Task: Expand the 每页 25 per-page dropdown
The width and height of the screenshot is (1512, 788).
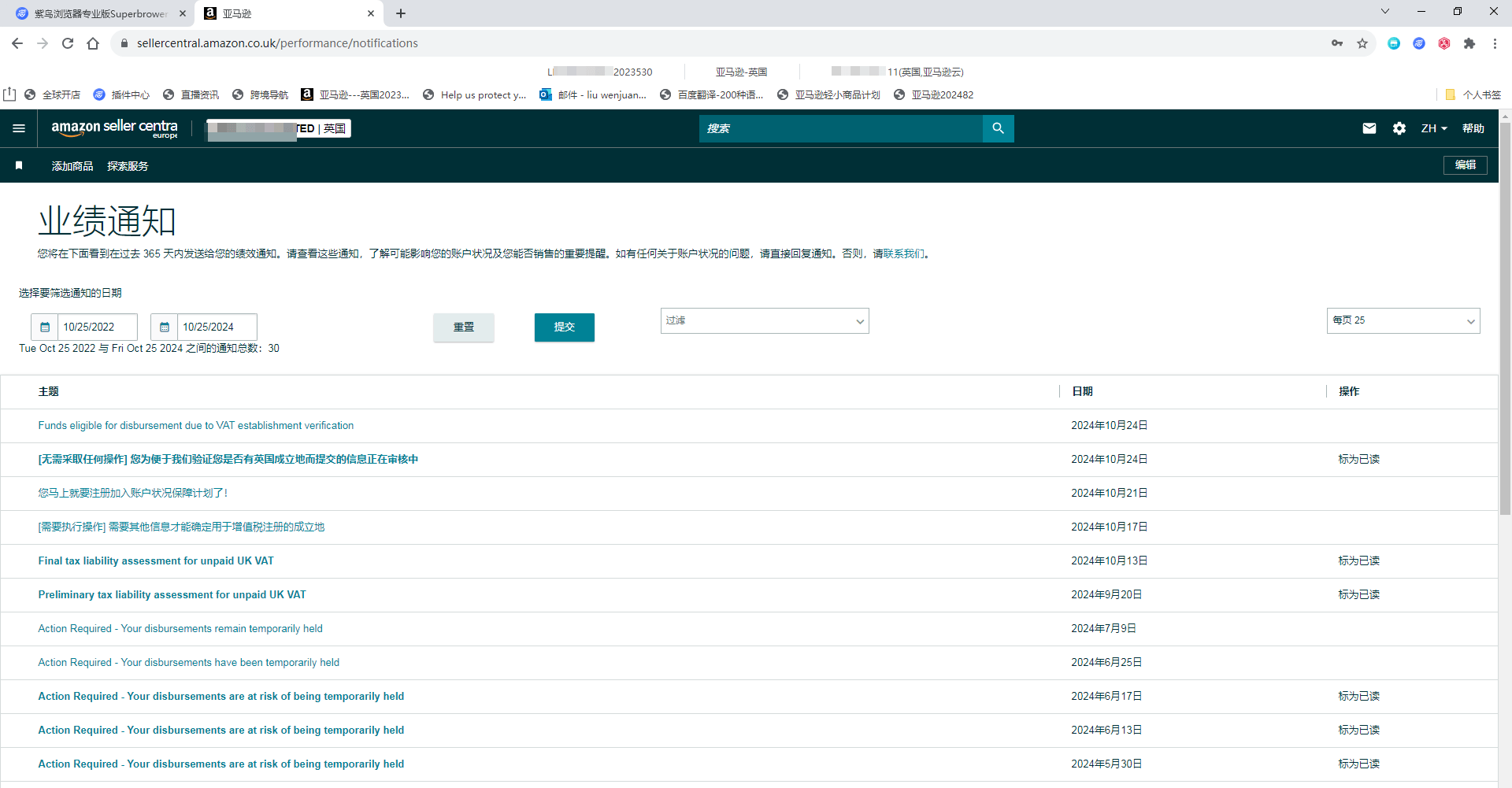Action: coord(1403,320)
